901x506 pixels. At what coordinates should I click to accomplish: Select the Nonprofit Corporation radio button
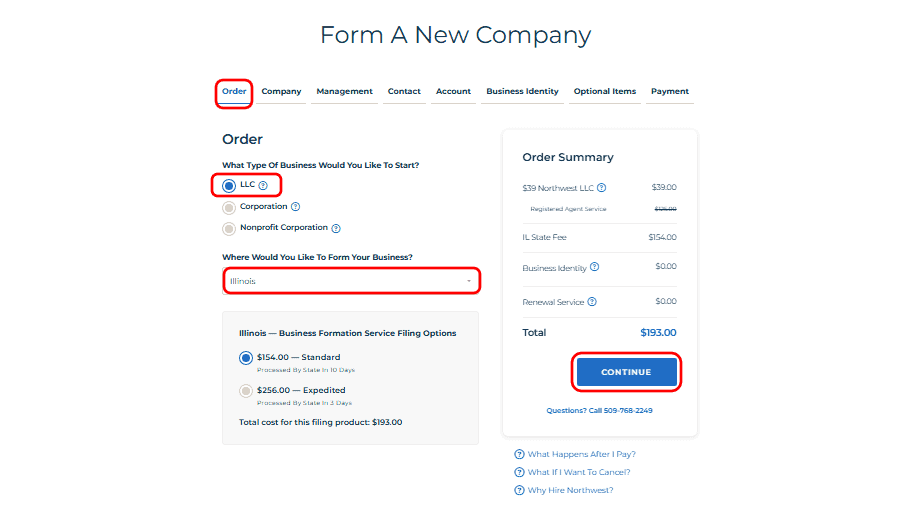click(229, 228)
